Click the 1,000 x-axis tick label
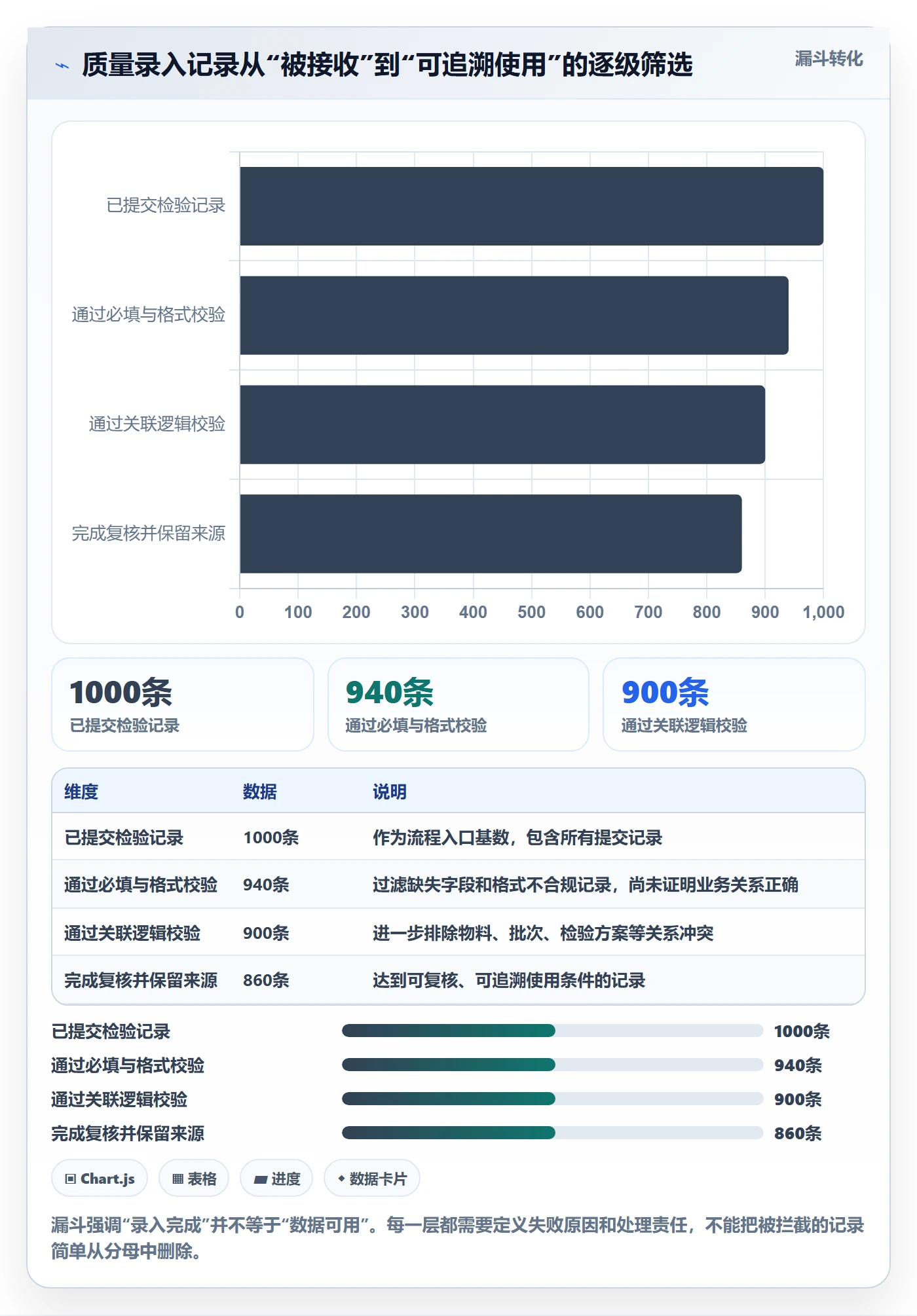Viewport: 917px width, 1316px height. point(823,612)
